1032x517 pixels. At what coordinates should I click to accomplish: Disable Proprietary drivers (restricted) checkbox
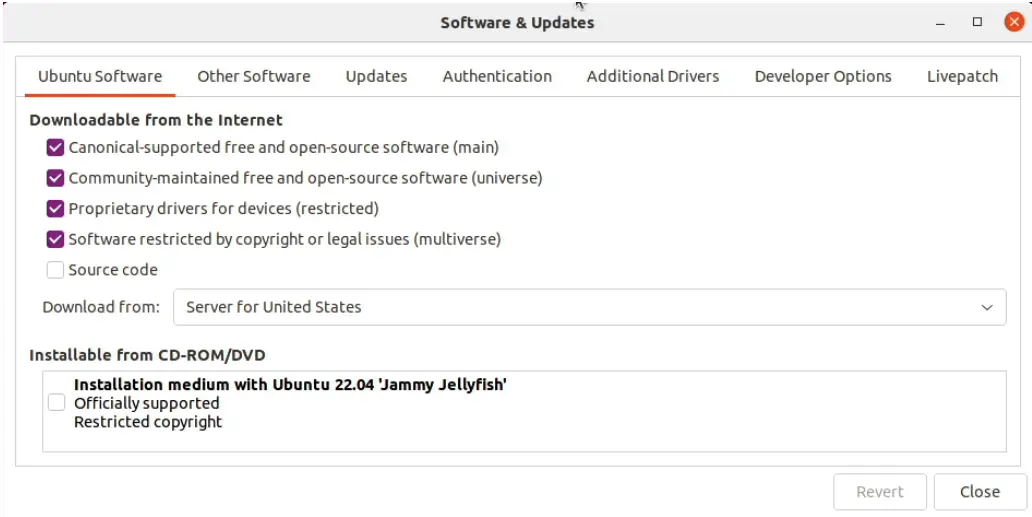tap(56, 209)
